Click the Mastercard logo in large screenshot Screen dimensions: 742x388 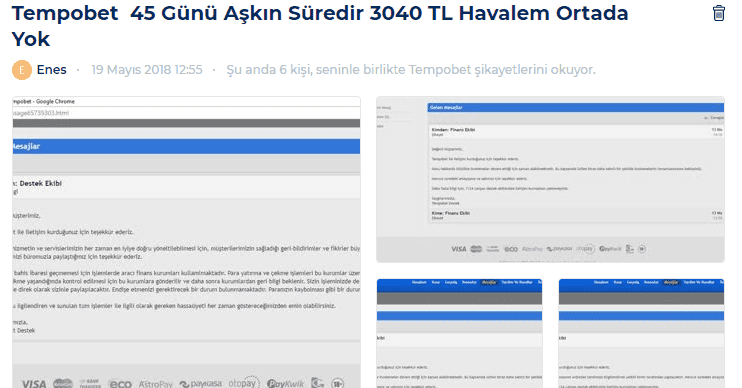click(63, 383)
